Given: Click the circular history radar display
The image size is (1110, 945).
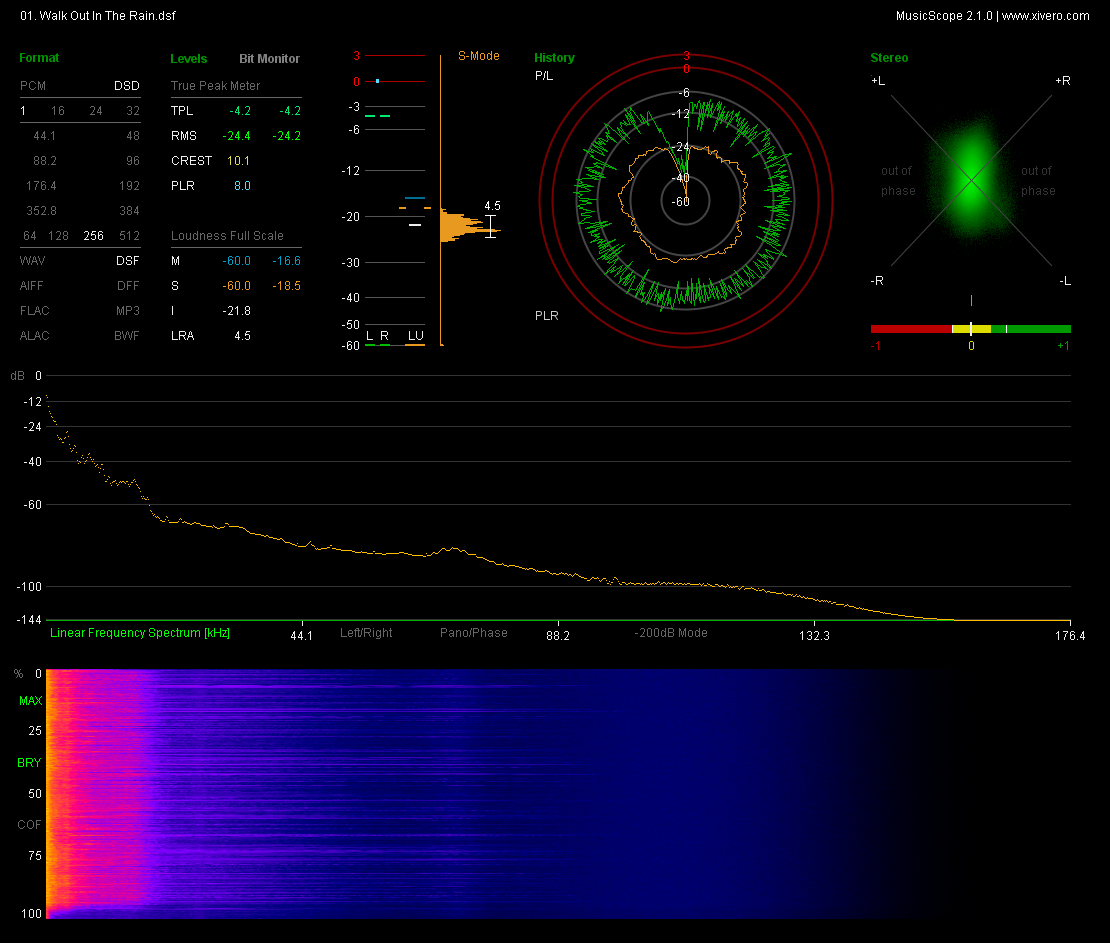Looking at the screenshot, I should pyautogui.click(x=686, y=202).
